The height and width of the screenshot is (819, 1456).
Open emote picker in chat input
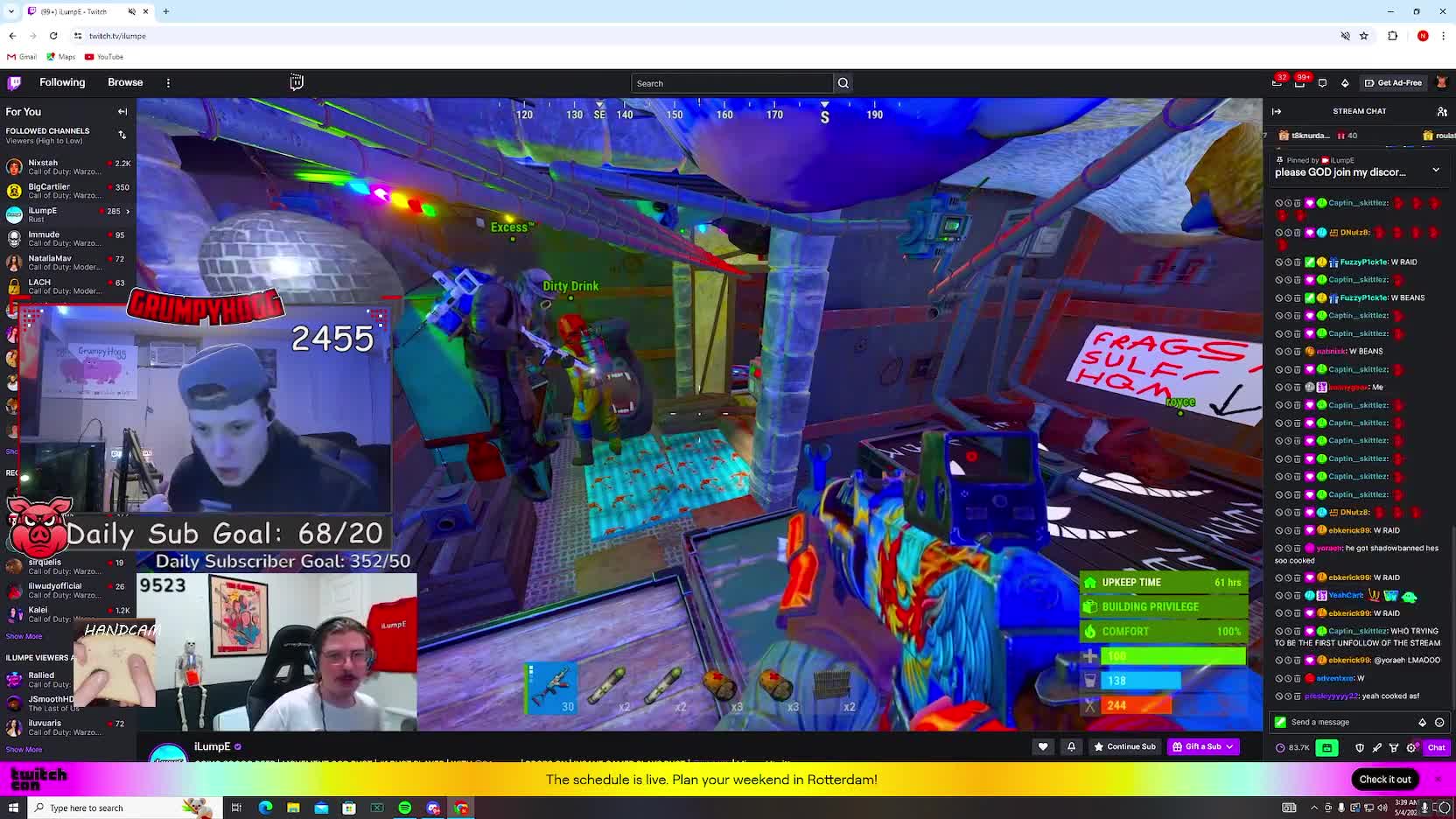pos(1439,722)
